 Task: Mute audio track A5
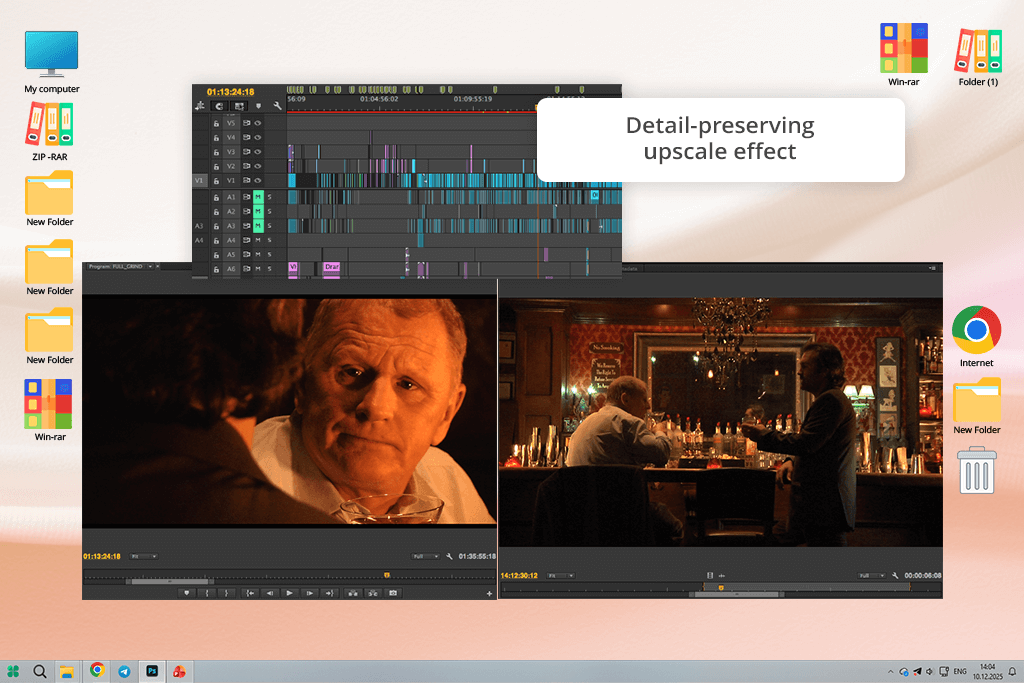pos(258,254)
